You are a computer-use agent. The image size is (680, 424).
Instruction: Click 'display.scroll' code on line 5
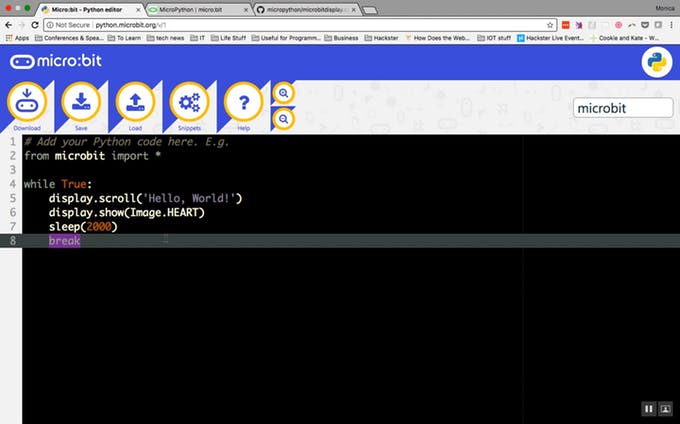tap(92, 198)
